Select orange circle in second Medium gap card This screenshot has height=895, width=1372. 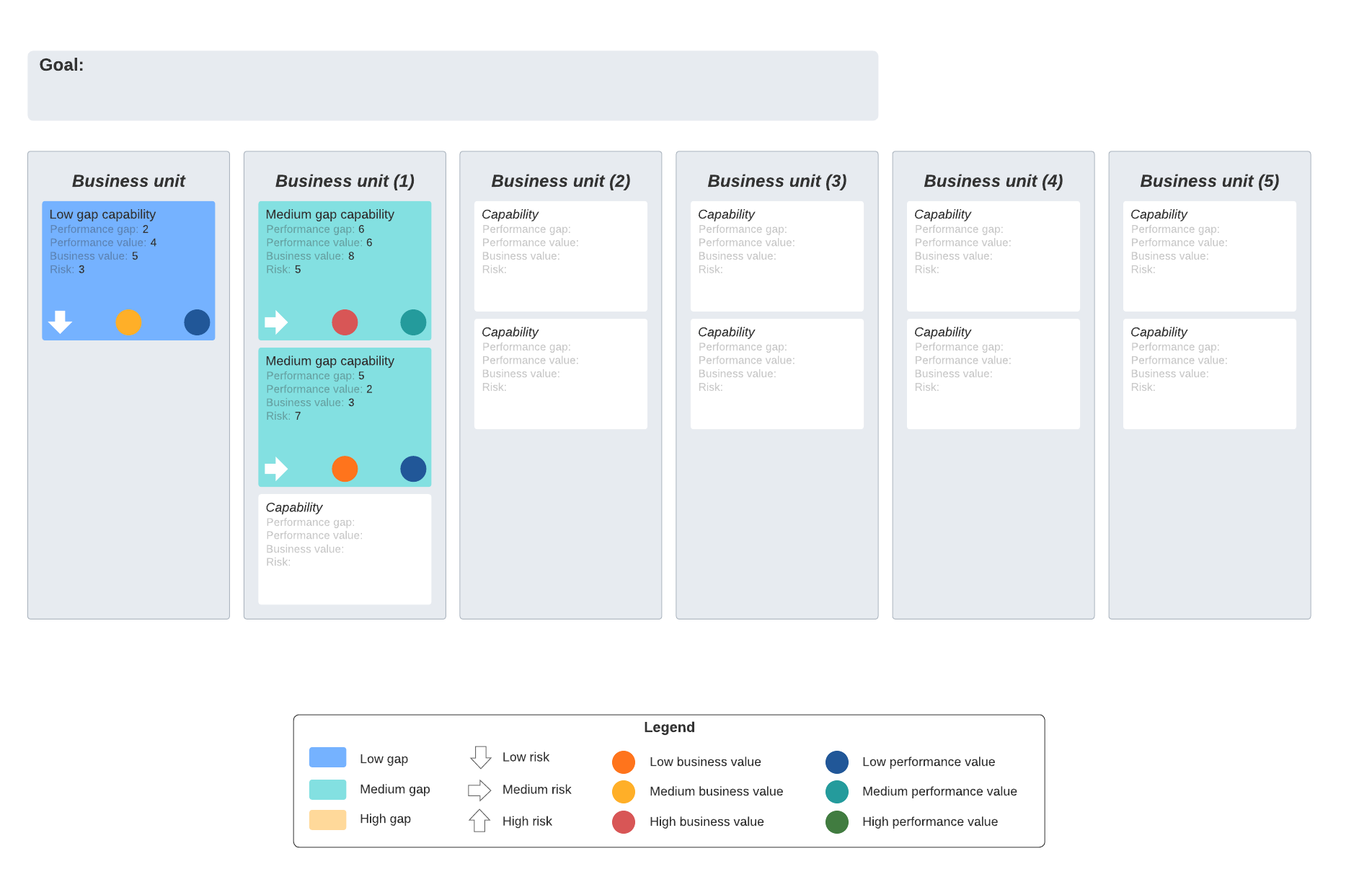pos(345,469)
